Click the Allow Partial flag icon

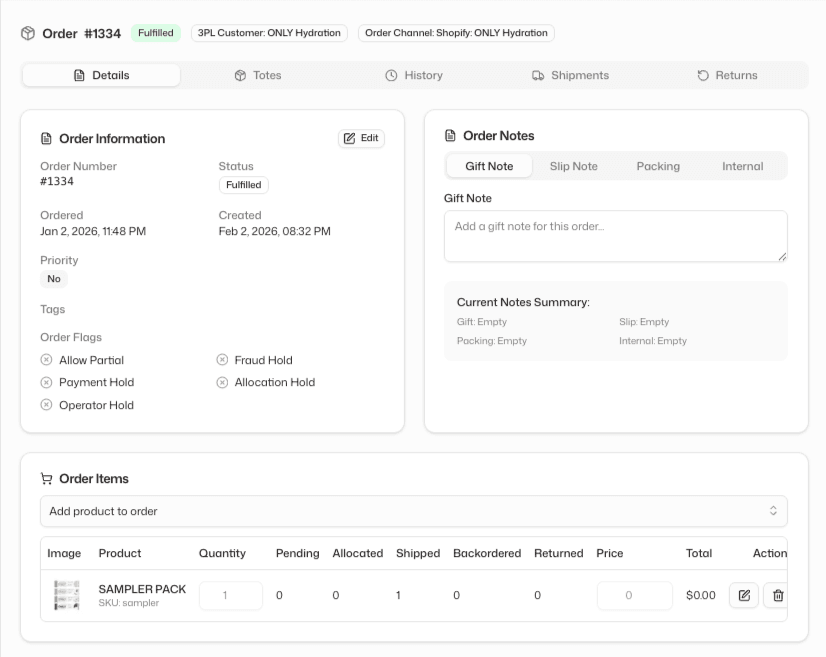tap(46, 360)
